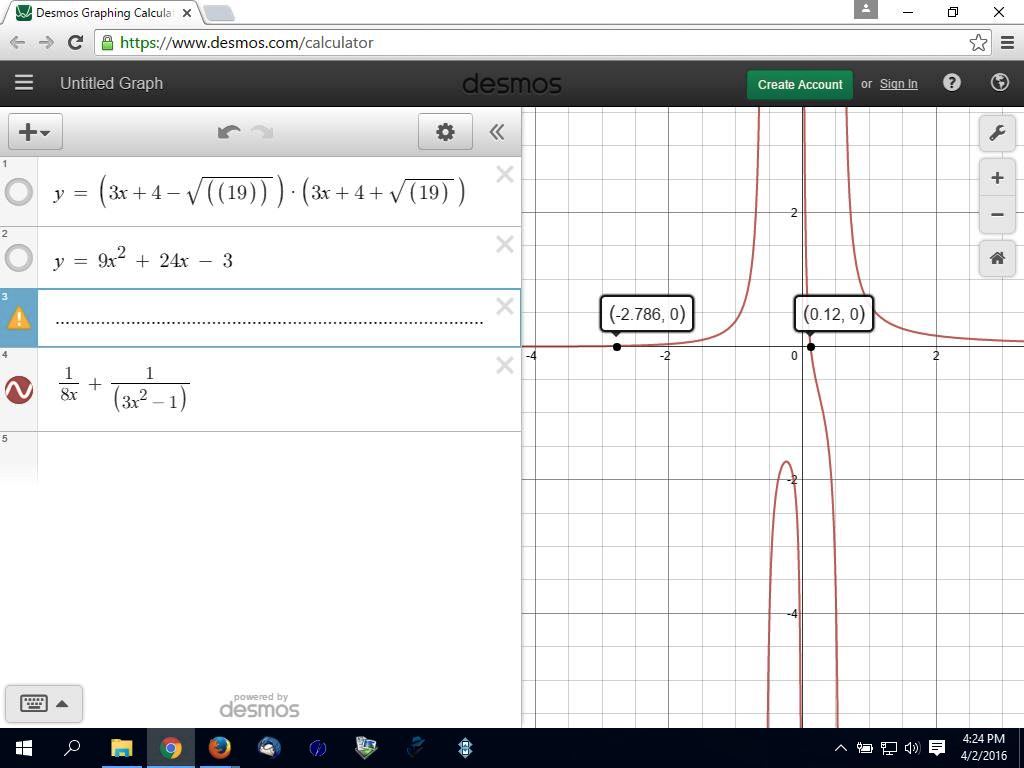This screenshot has width=1024, height=768.
Task: Zoom out on the graph
Action: click(997, 214)
